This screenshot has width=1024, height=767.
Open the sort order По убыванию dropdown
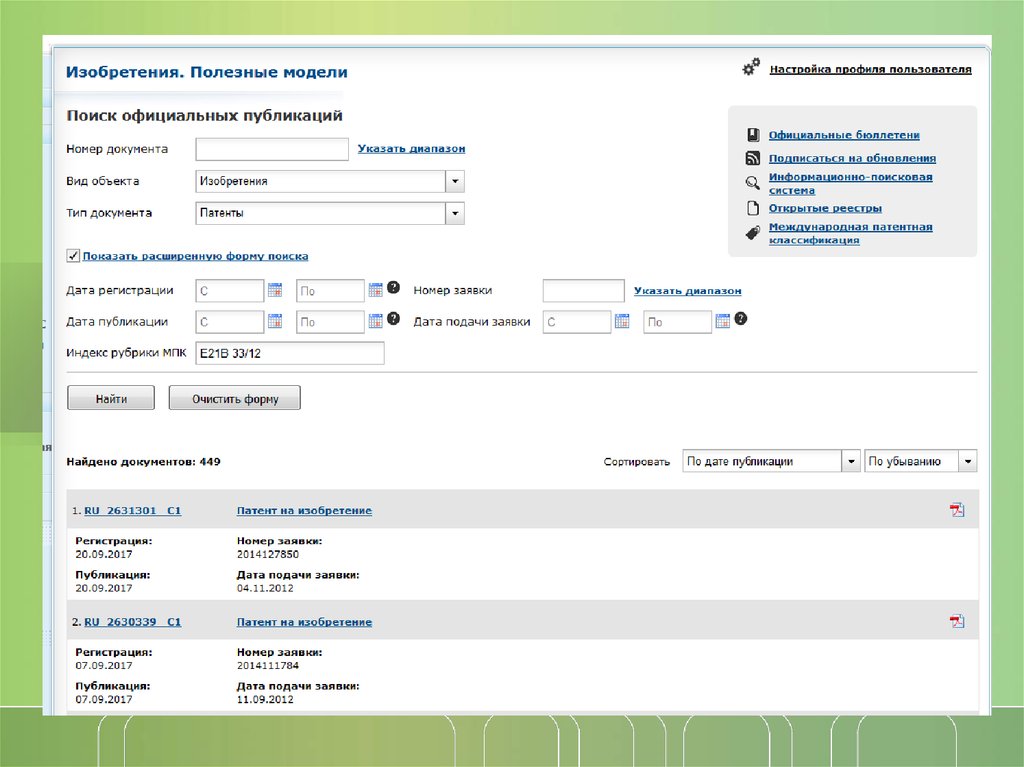(x=967, y=461)
